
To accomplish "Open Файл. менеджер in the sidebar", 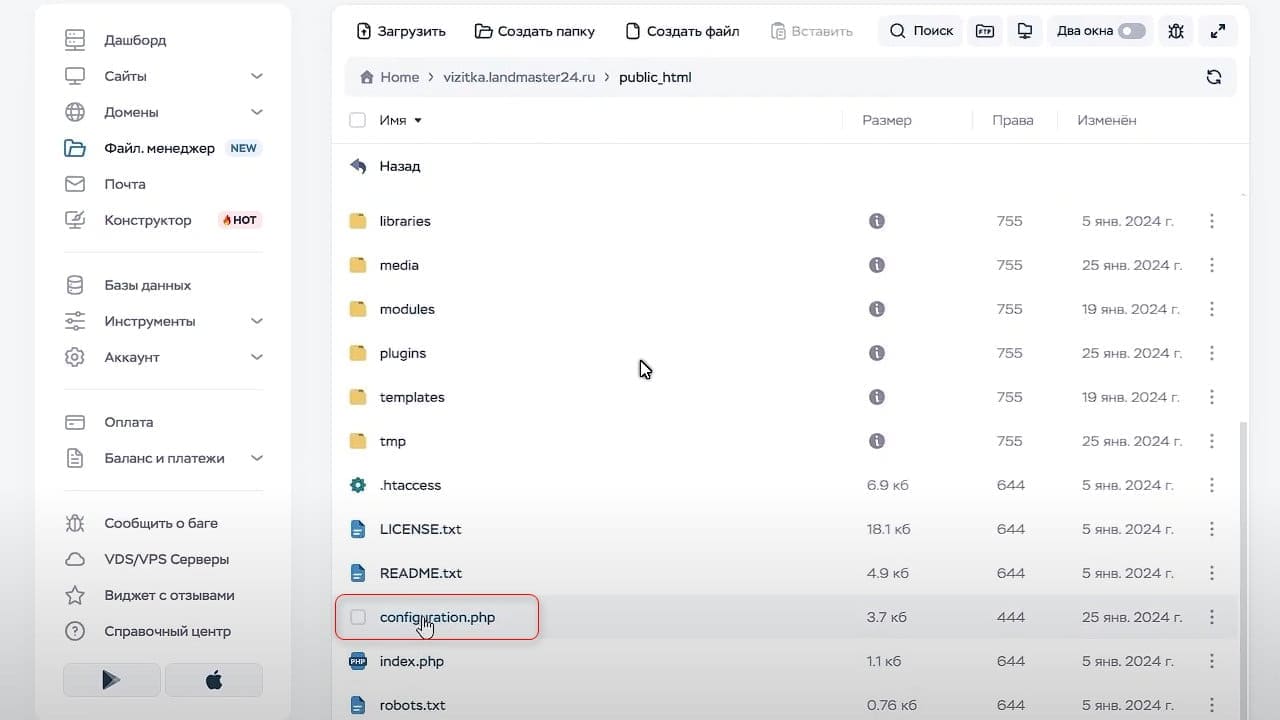I will (x=160, y=148).
